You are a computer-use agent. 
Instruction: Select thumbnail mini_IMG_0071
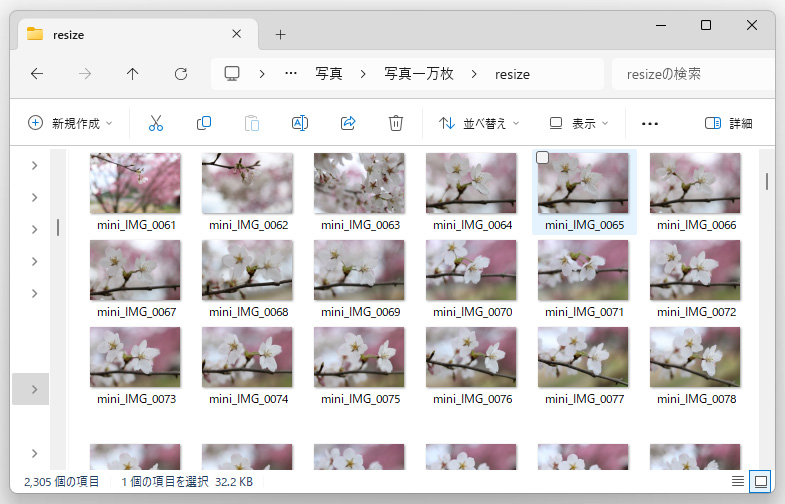tap(583, 270)
